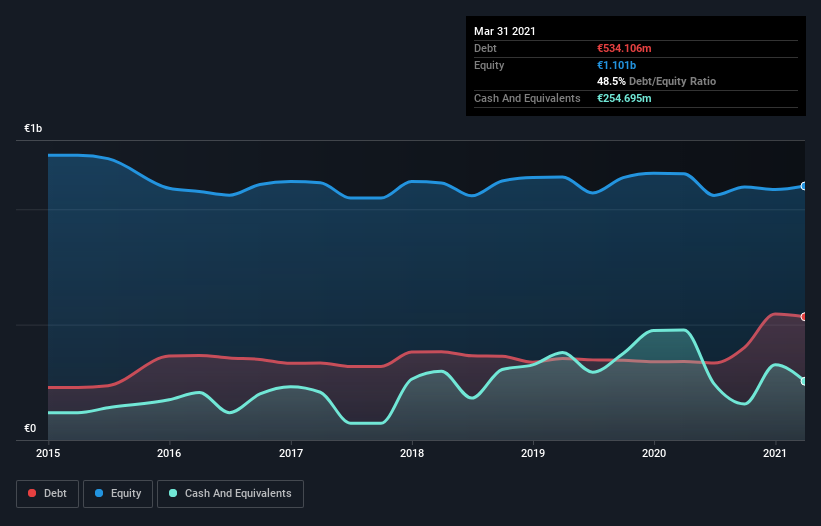Select the 2021 x-axis label
821x526 pixels.
point(775,453)
